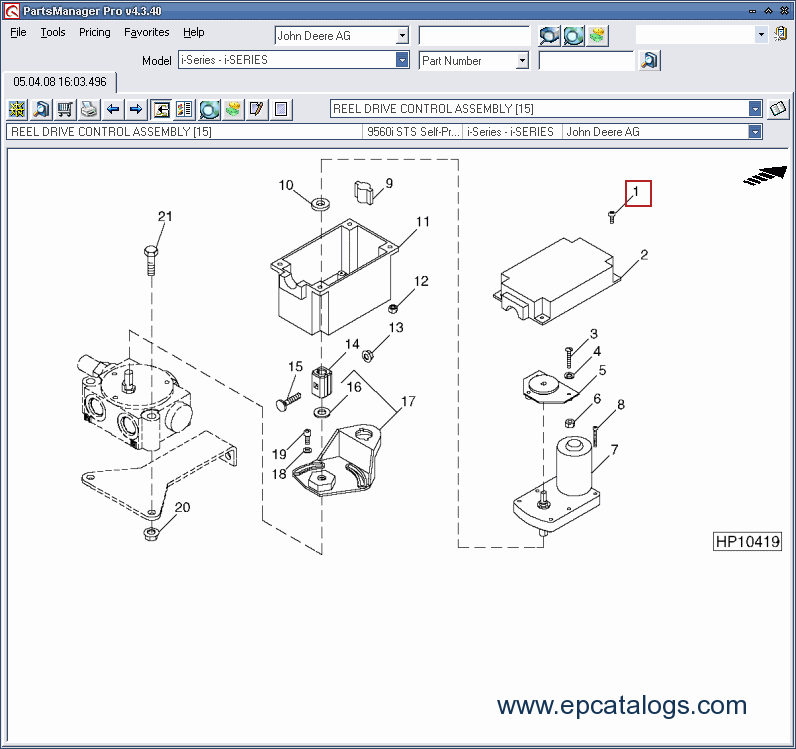Screen dimensions: 796x749
Task: Click the part number search input field
Action: point(586,61)
